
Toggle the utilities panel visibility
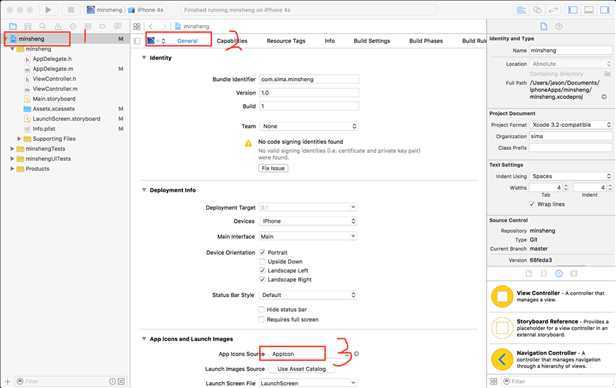tap(604, 10)
